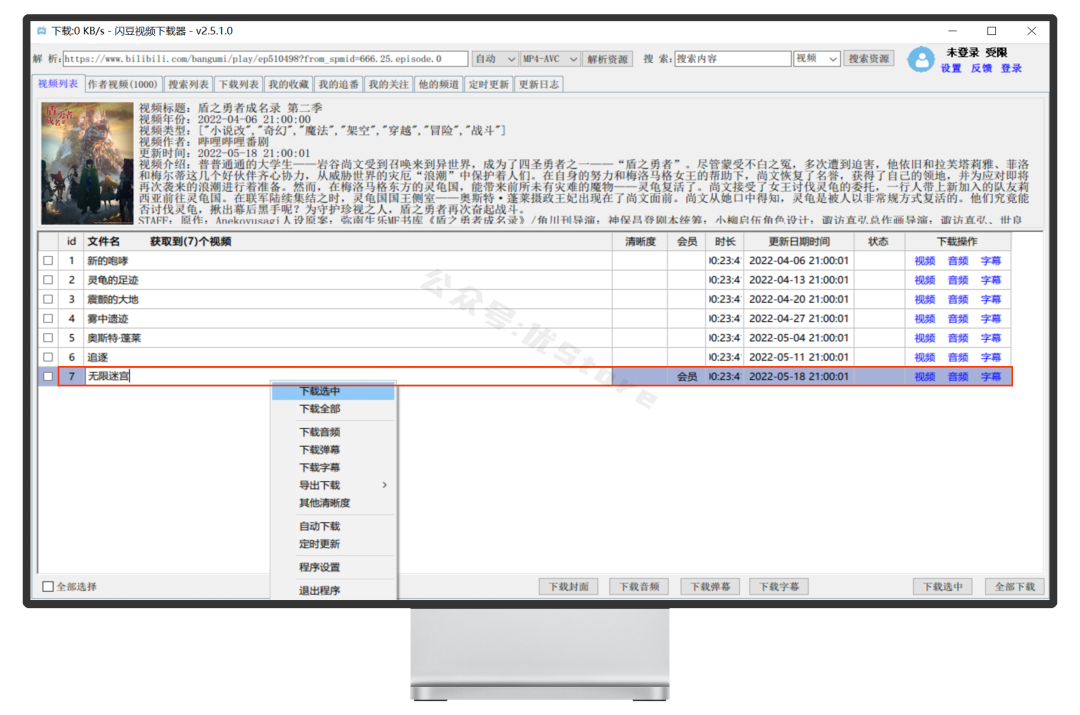Switch to the 视频列表 tab
Screen dimensions: 1080x715
point(58,84)
